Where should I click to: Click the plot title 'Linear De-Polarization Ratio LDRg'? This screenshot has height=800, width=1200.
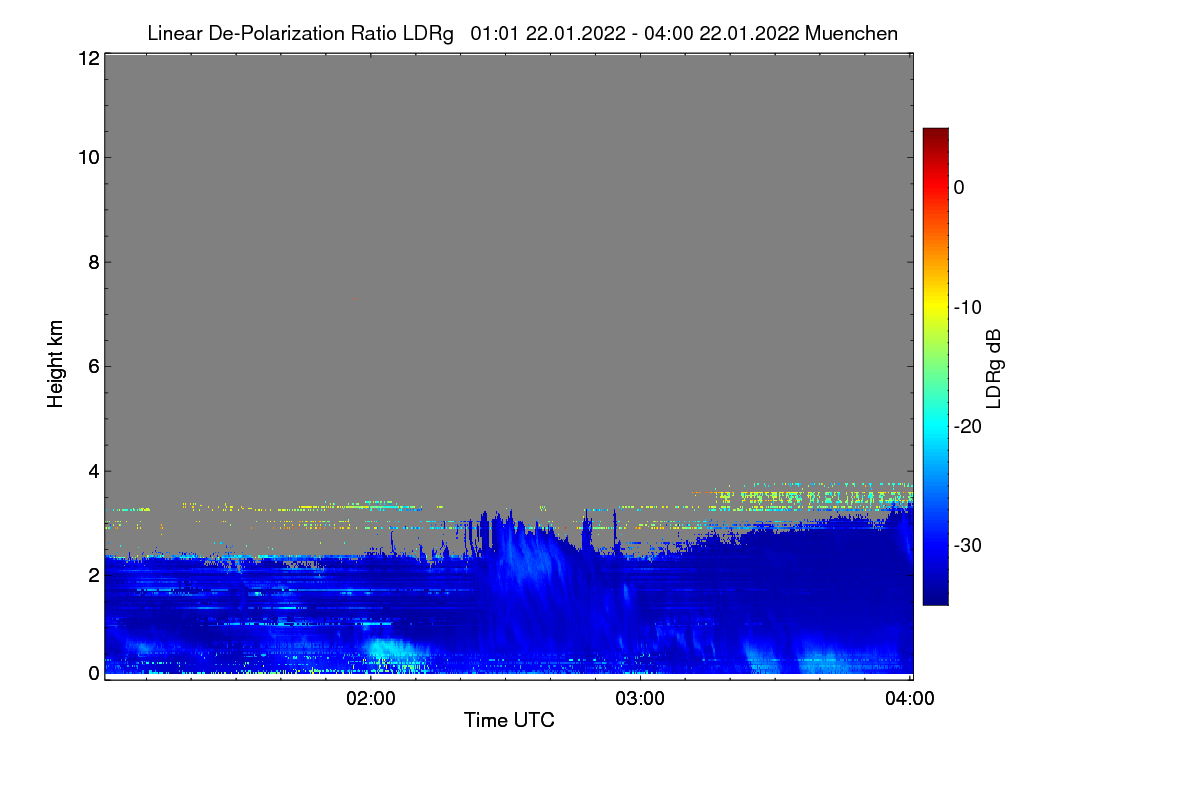(x=300, y=33)
